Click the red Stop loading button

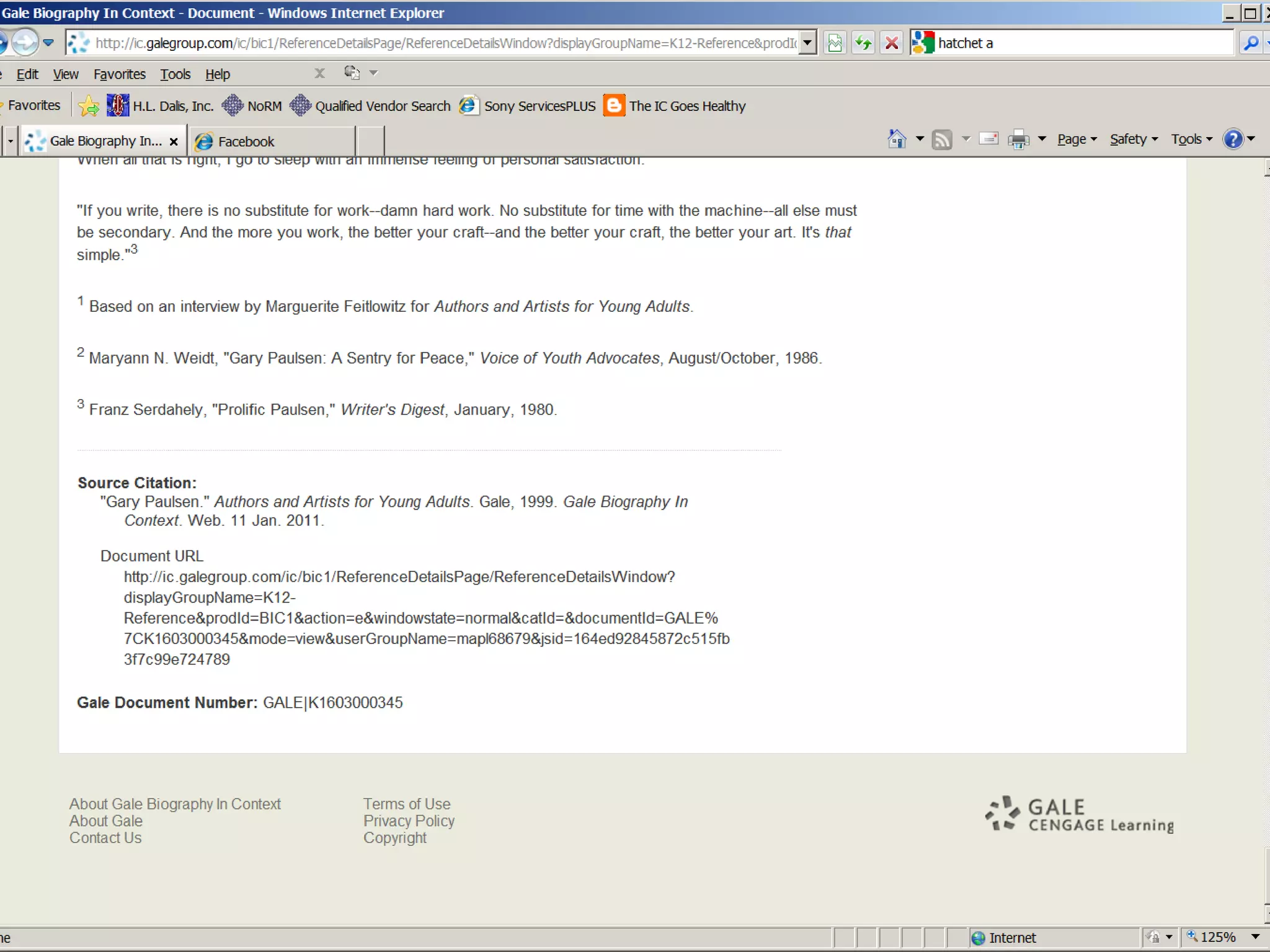[891, 43]
